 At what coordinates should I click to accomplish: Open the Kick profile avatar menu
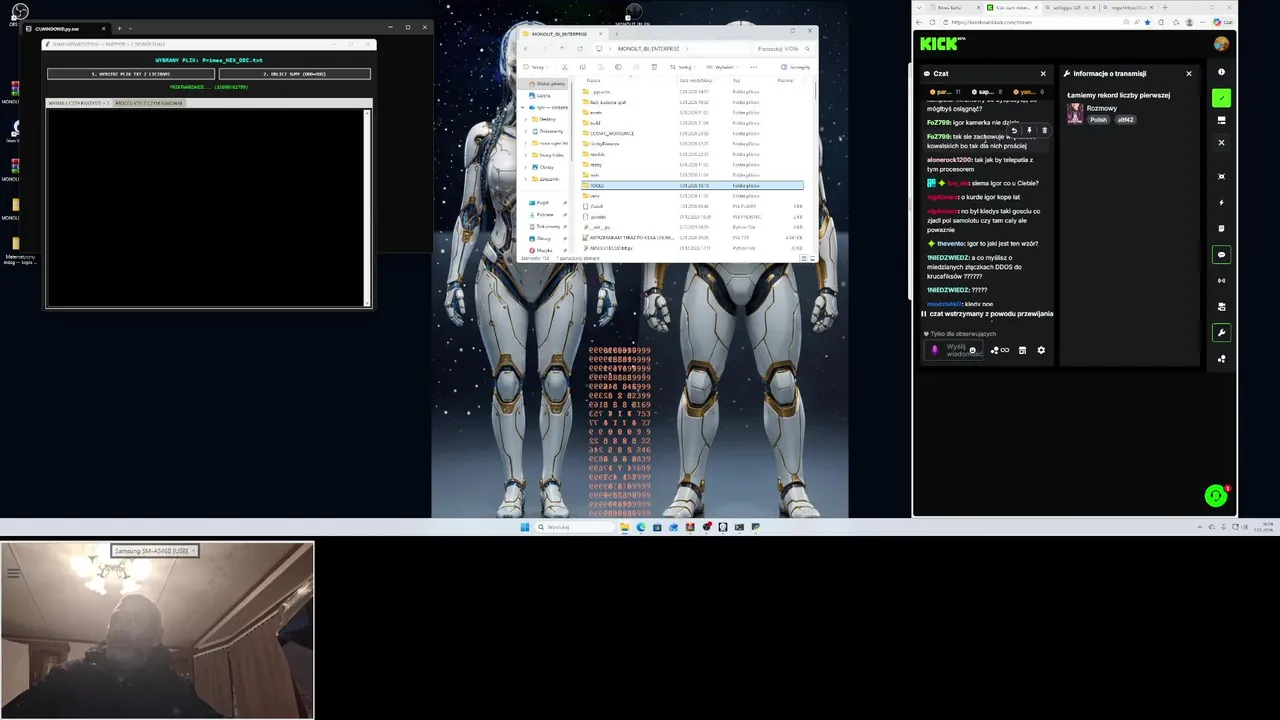point(1221,43)
